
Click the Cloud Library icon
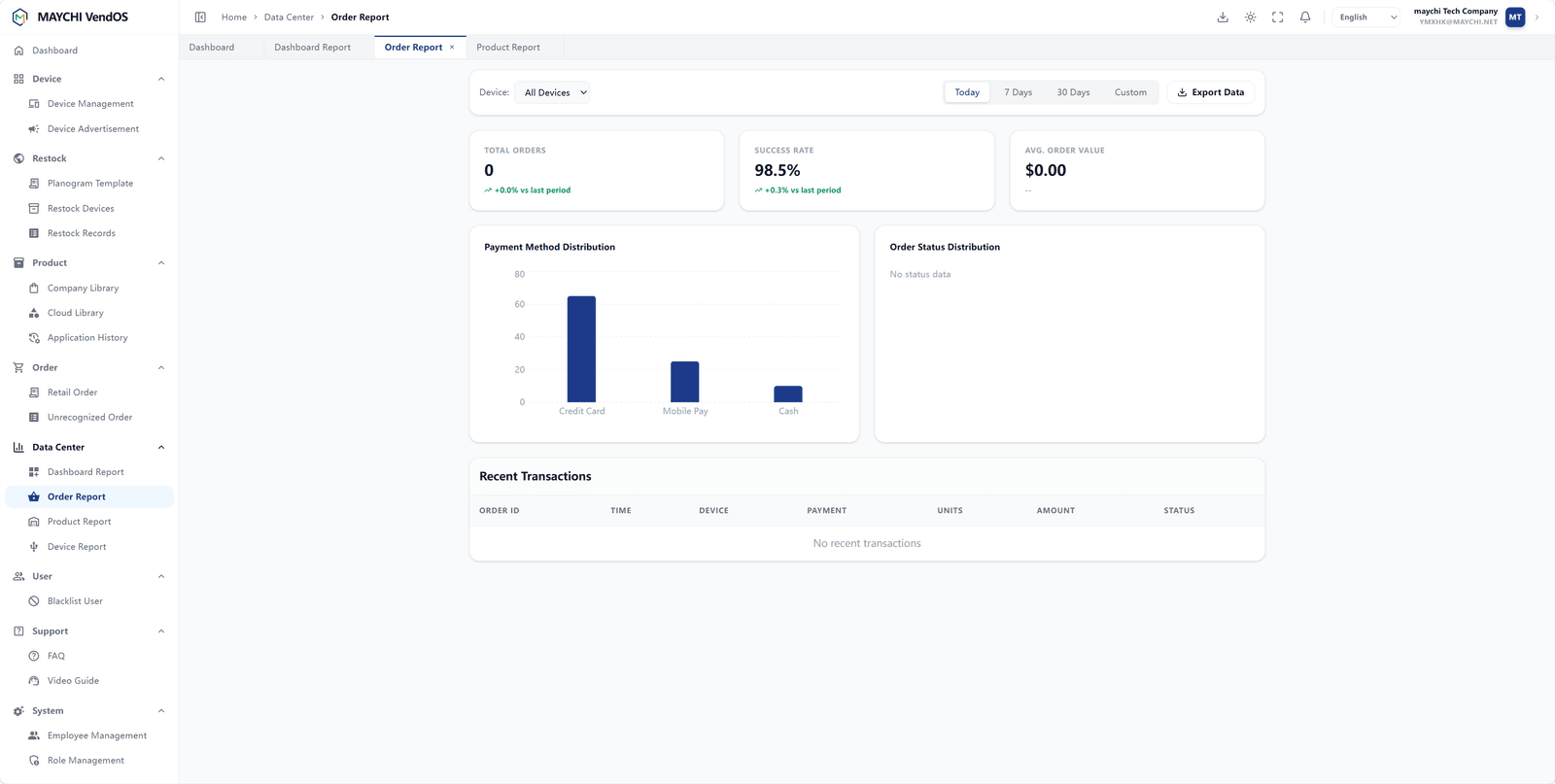point(34,313)
